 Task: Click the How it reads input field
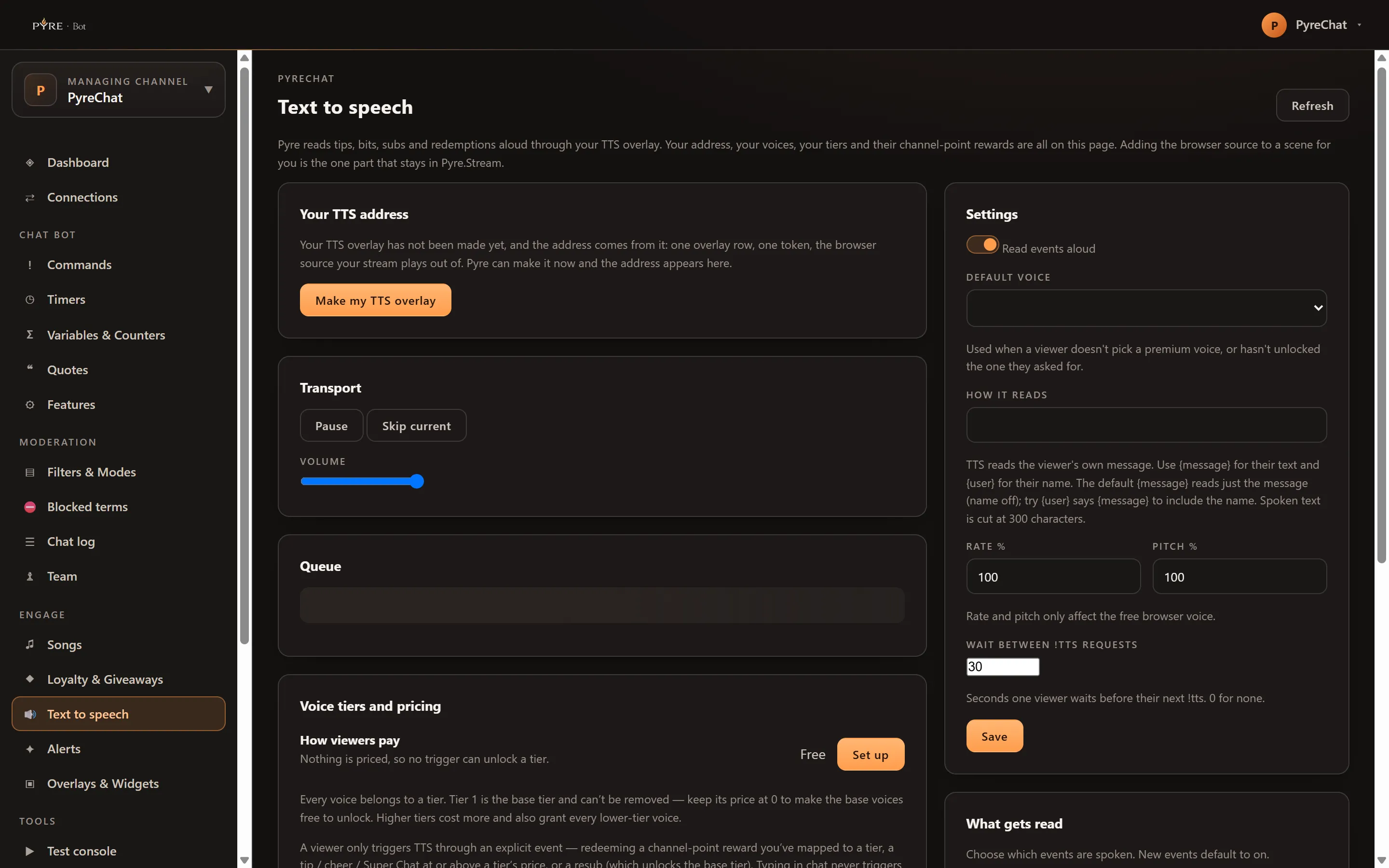coord(1146,425)
